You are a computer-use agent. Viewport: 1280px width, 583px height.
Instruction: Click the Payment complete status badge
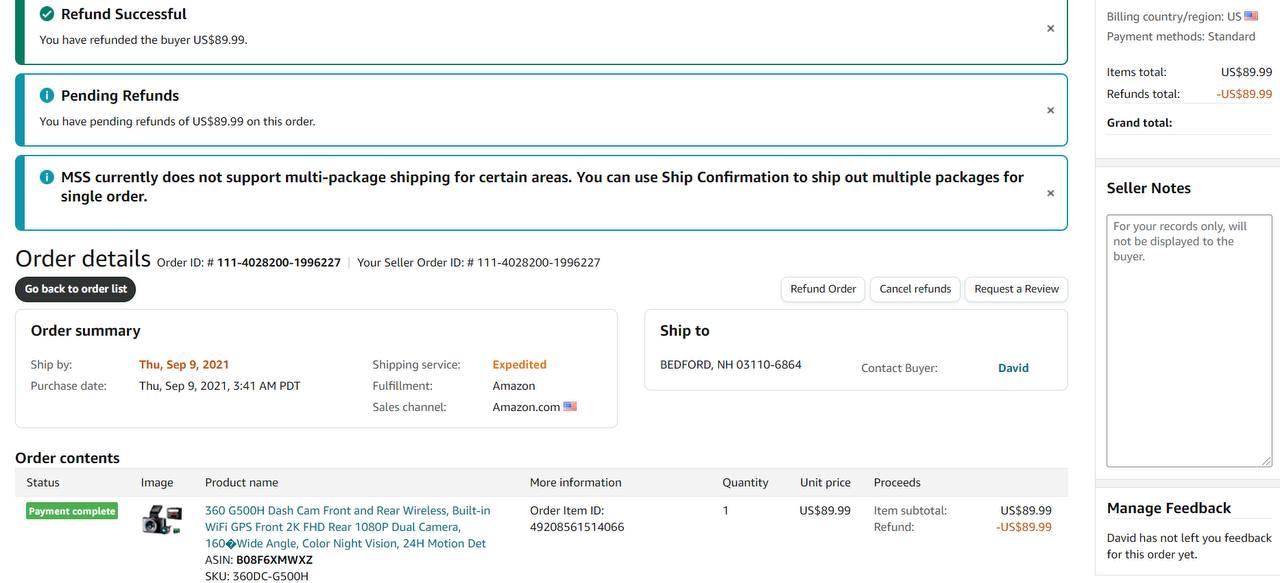pyautogui.click(x=72, y=511)
